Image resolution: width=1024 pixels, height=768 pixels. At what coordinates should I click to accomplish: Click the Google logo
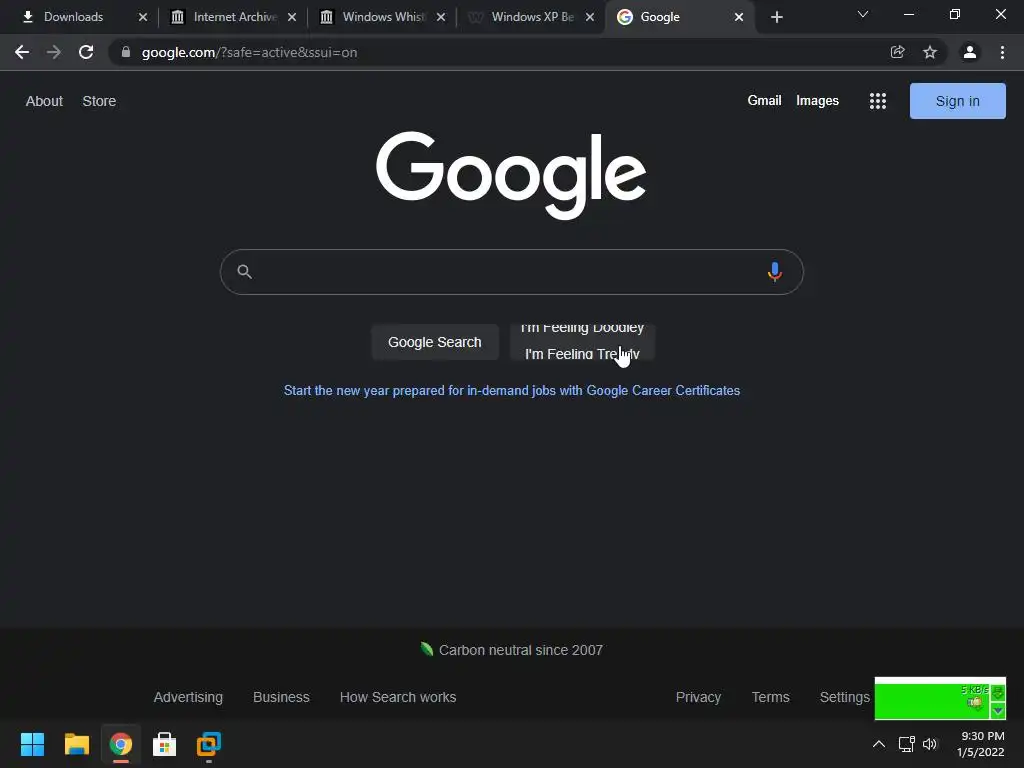coord(511,174)
